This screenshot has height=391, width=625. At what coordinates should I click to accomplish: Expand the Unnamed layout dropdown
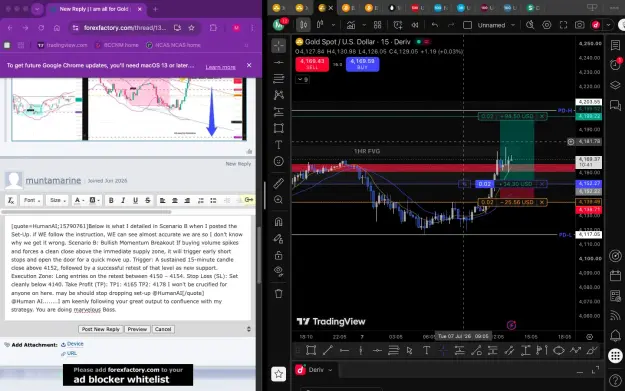point(513,25)
